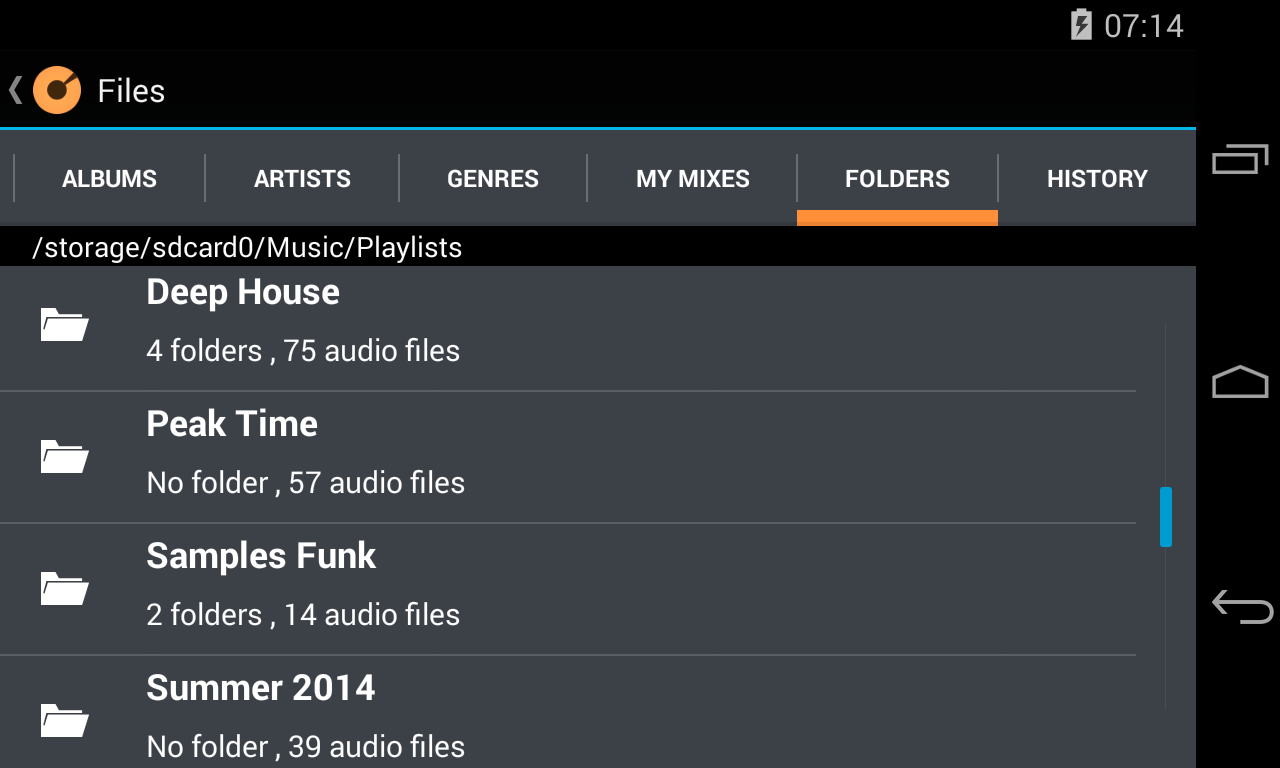The height and width of the screenshot is (768, 1280).
Task: Open the Genres tab
Action: click(493, 179)
